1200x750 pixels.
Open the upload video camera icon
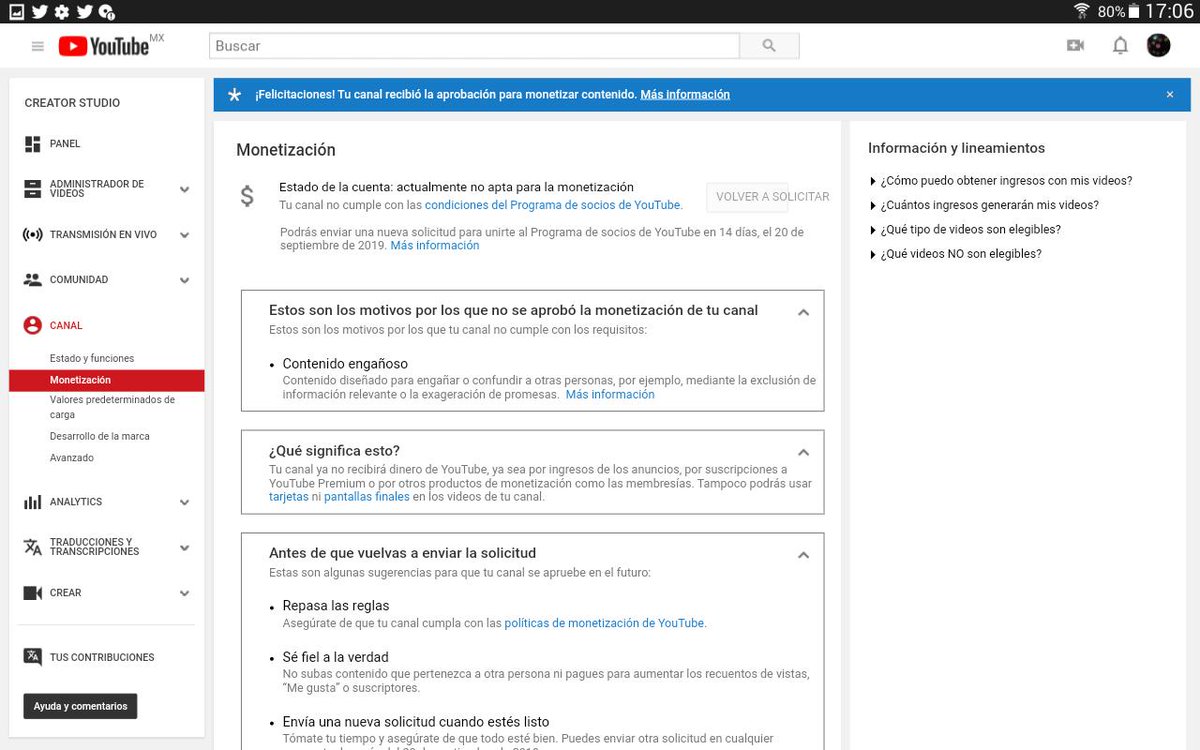[x=1076, y=45]
